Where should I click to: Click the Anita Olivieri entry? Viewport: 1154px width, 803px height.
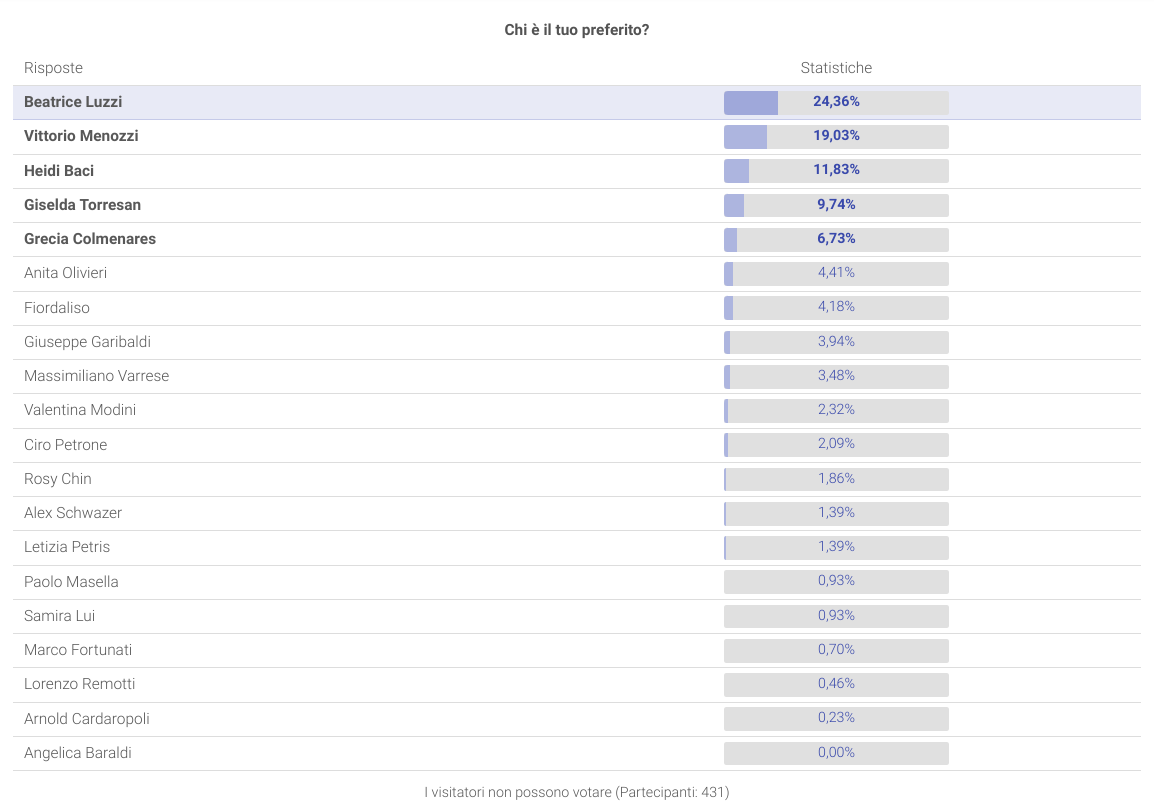click(65, 273)
